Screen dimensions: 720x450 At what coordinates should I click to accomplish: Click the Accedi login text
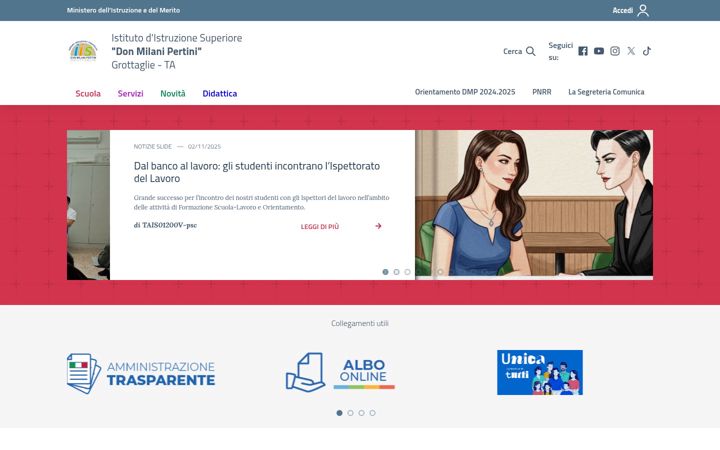[x=622, y=10]
